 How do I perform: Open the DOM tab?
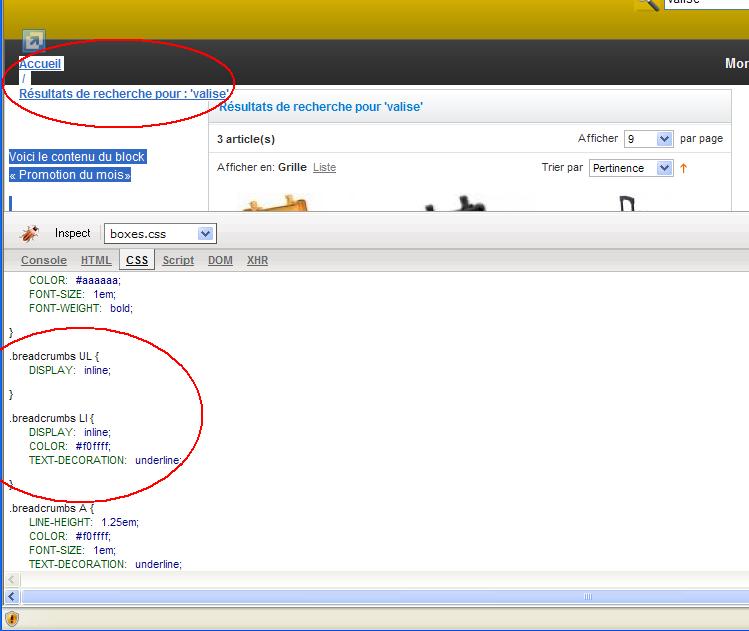click(220, 260)
